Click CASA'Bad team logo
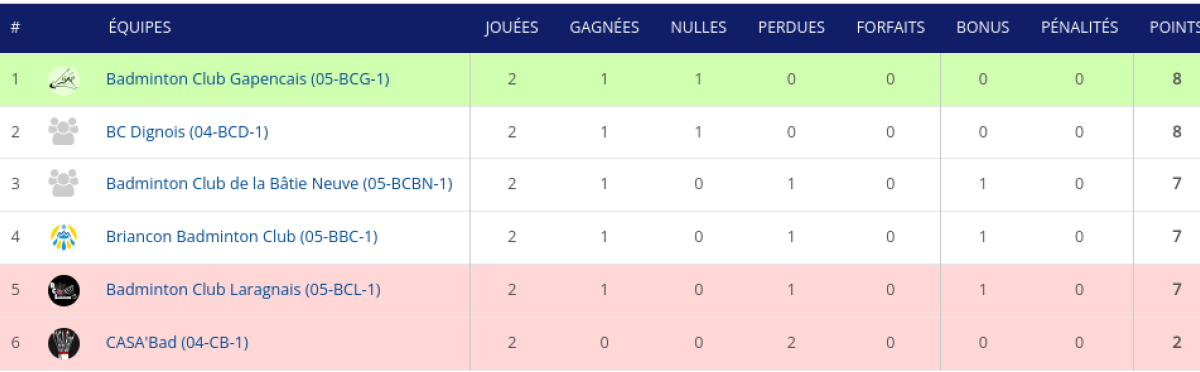Screen dimensions: 1200x372 pyautogui.click(x=64, y=343)
